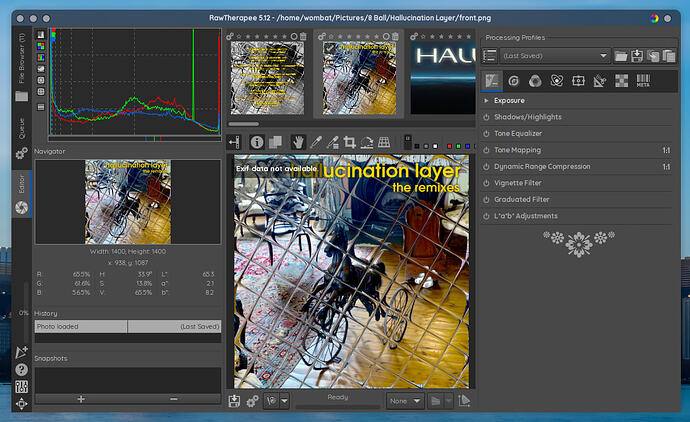The height and width of the screenshot is (422, 690).
Task: Select the histogram scope type button
Action: click(x=40, y=34)
